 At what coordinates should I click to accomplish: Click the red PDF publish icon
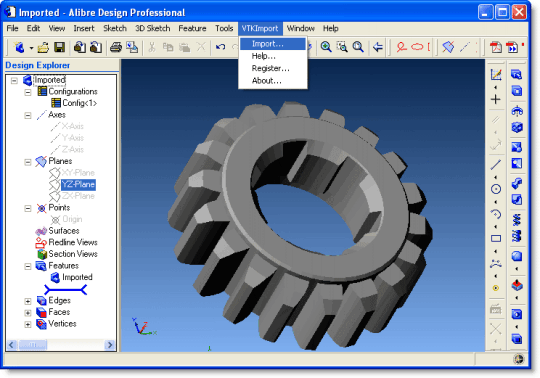point(496,47)
